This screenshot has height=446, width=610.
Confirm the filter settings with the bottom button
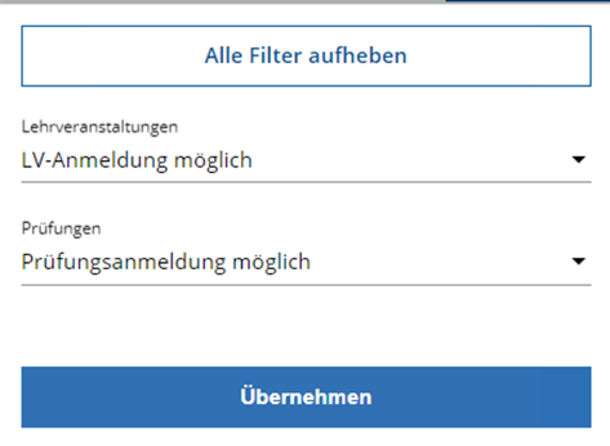[x=305, y=396]
